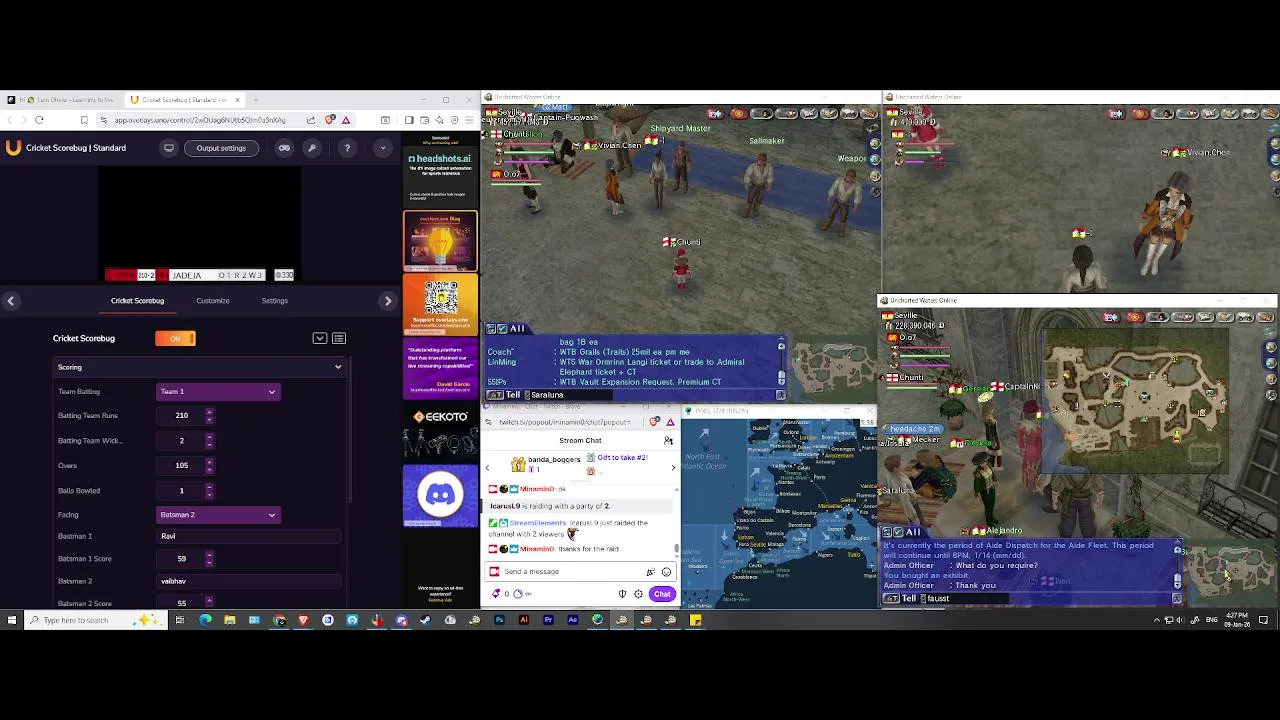Open Twitch chat settings gear icon
1280x720 pixels.
point(638,594)
